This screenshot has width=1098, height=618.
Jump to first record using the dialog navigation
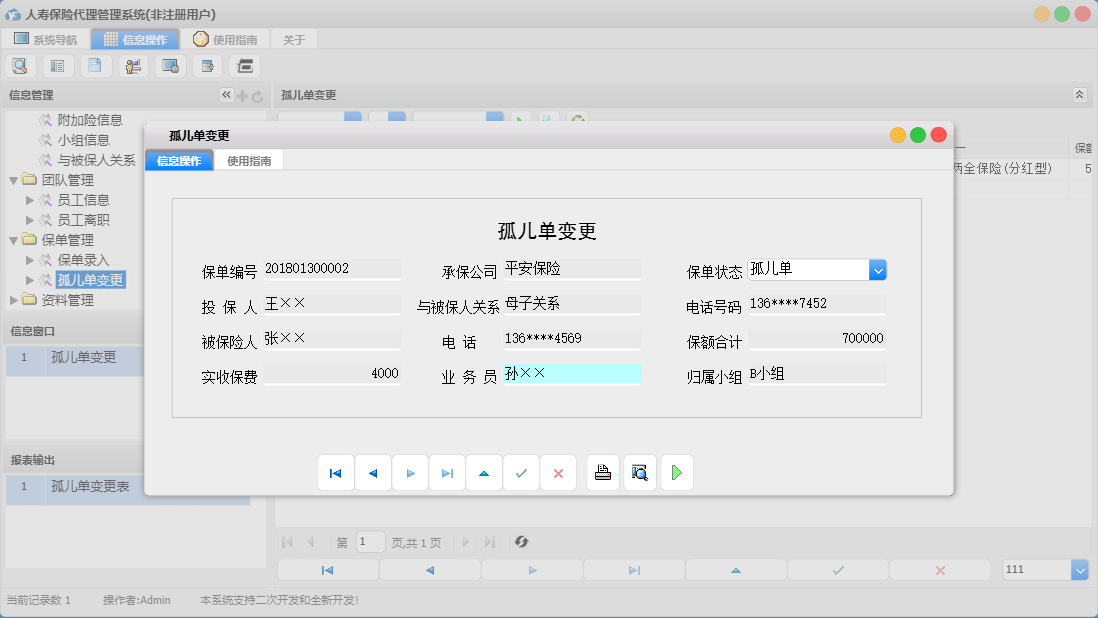pos(336,472)
